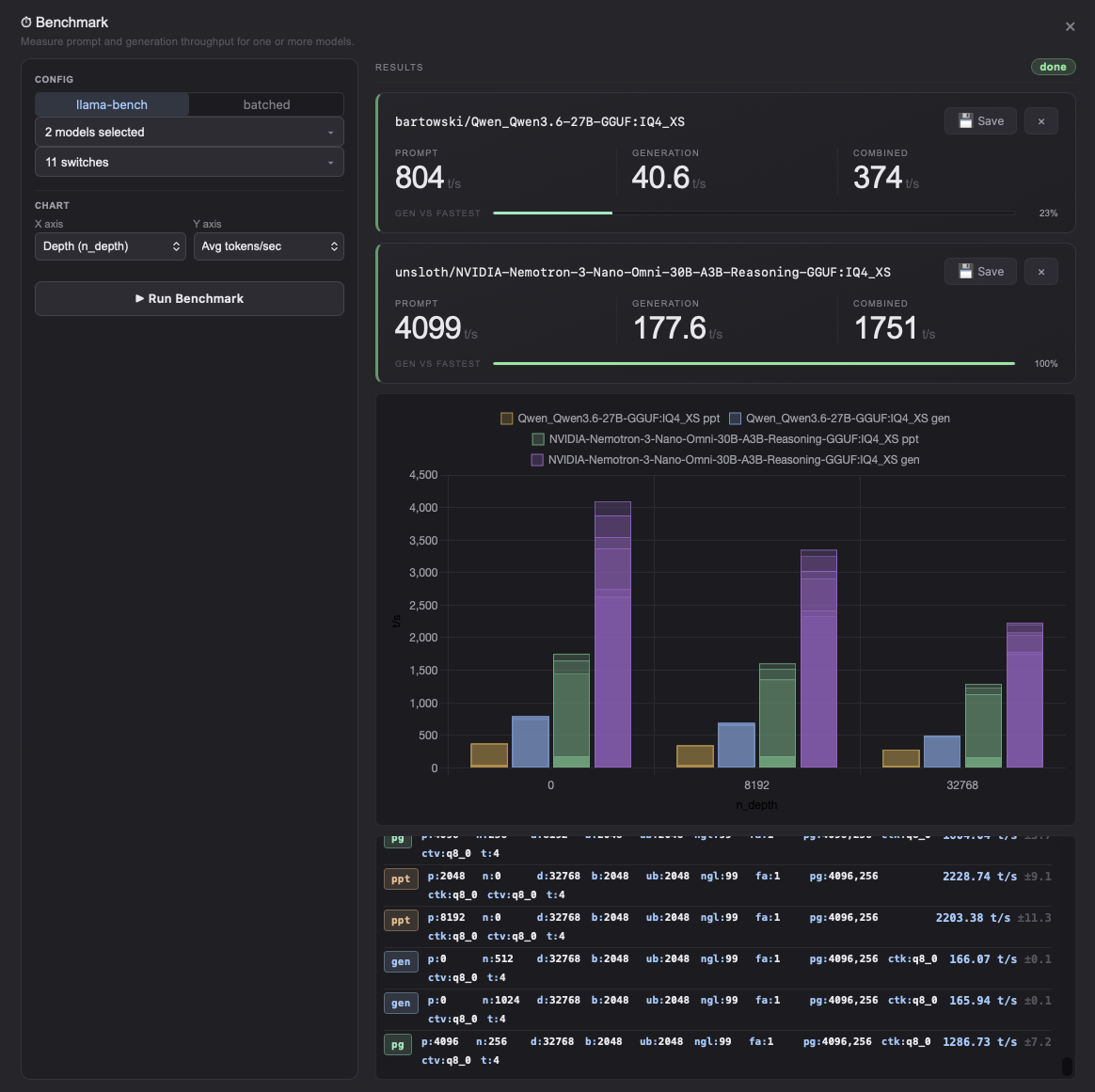Click the Nemotron gen bar at depth 8192
The height and width of the screenshot is (1092, 1095).
(818, 658)
